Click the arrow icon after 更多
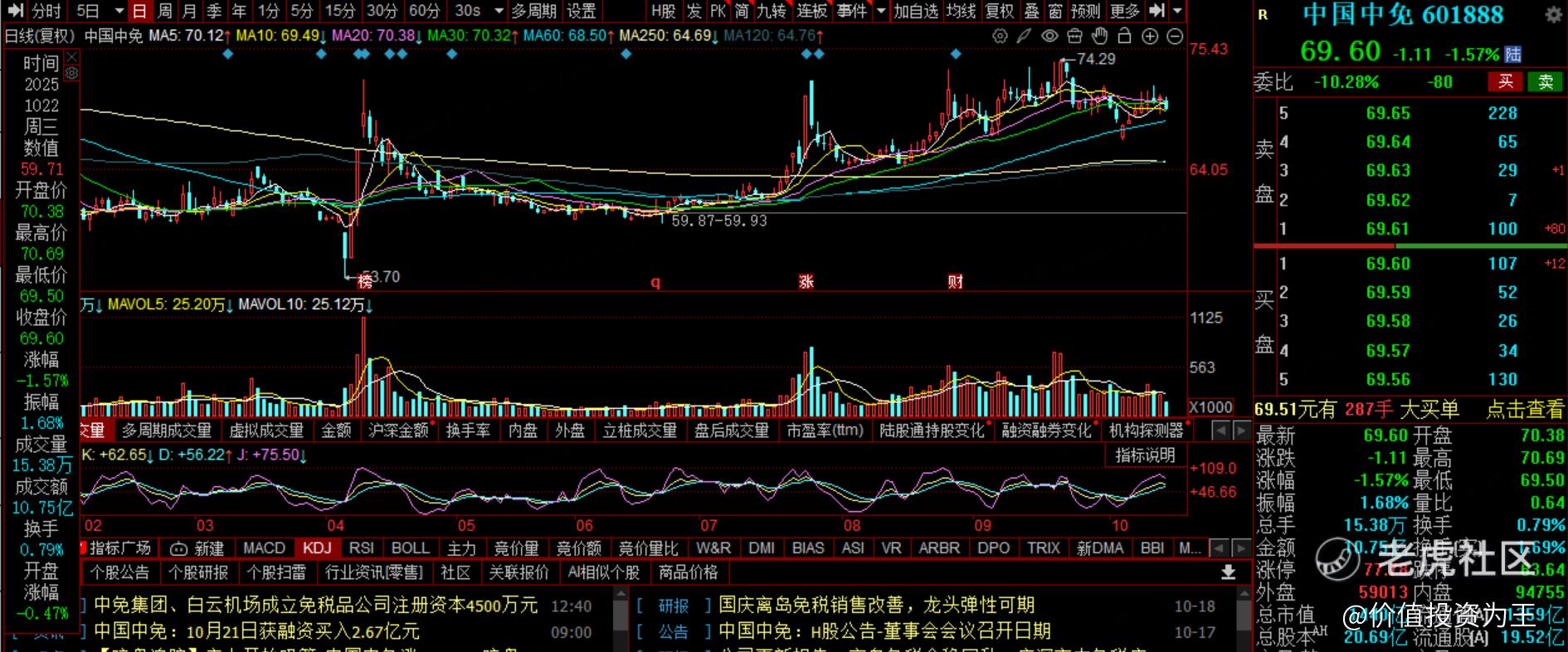The image size is (1568, 652). pos(1157,11)
